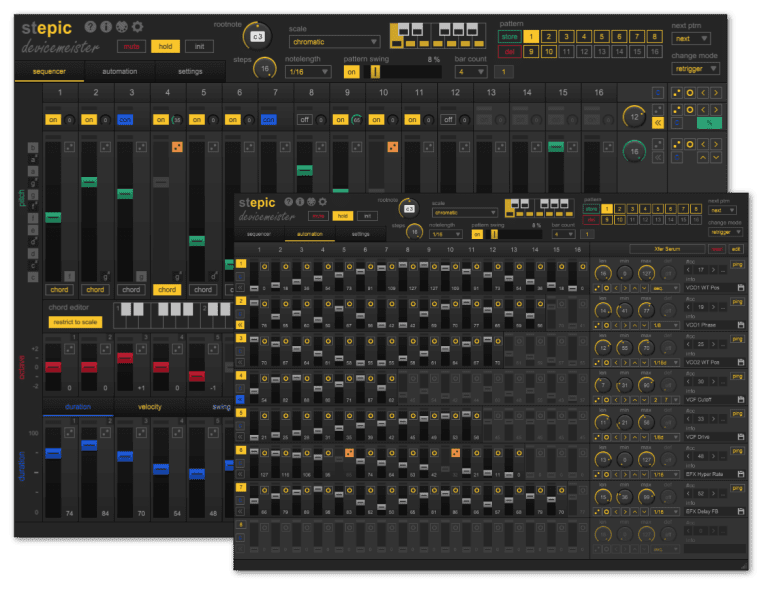This screenshot has width=768, height=591.
Task: Open lane 2 rate 1/8 dropdown
Action: tap(665, 326)
